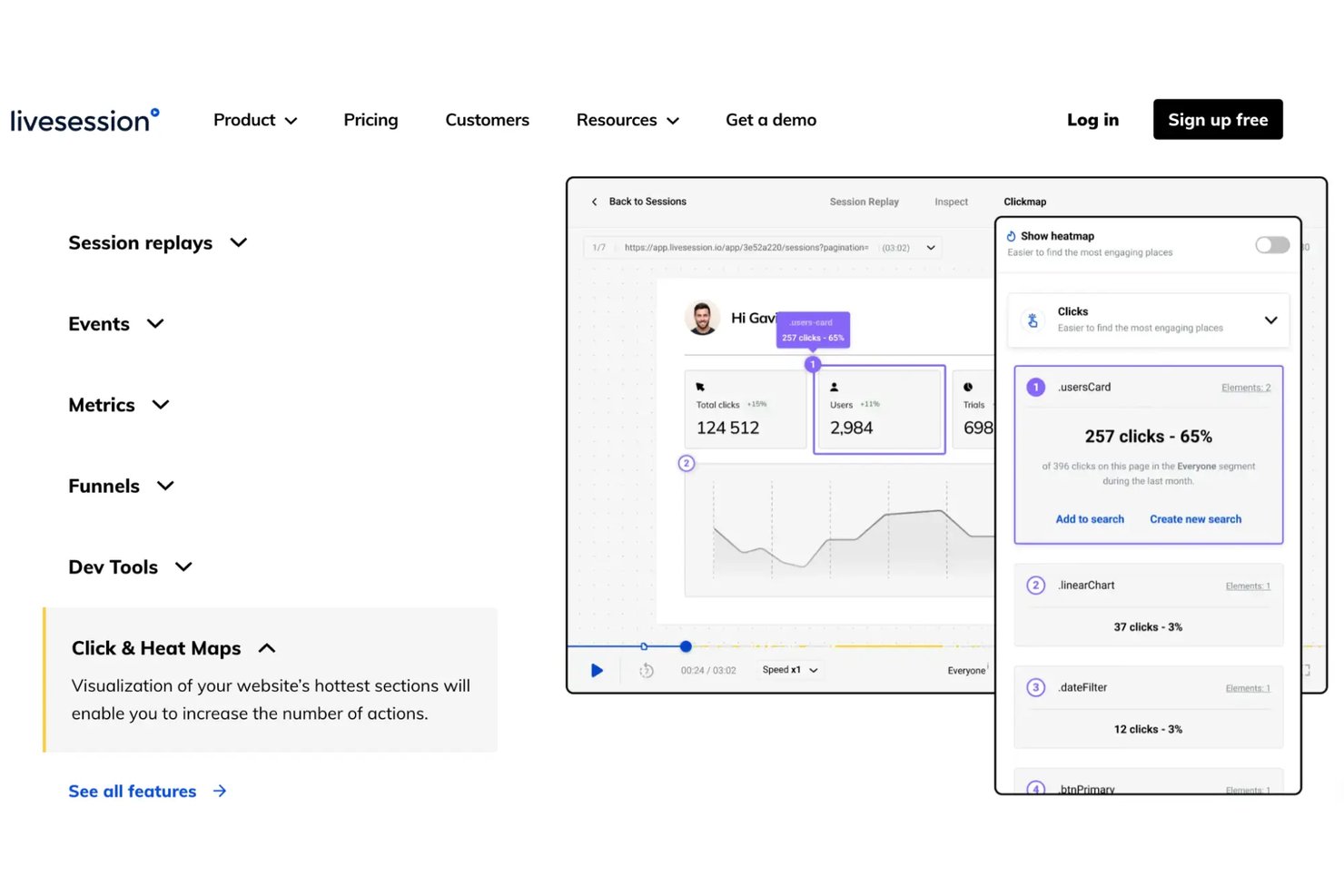Open the Product menu

tap(255, 120)
